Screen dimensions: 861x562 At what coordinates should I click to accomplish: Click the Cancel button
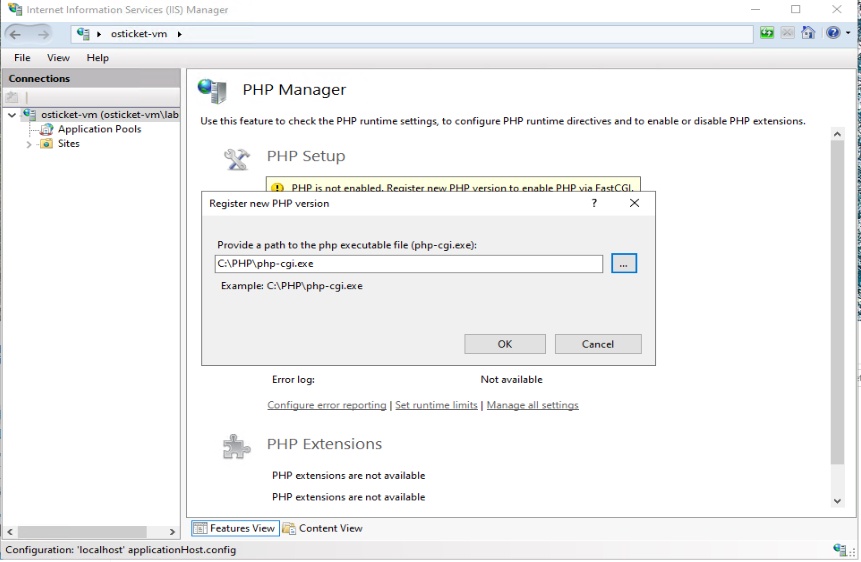point(598,344)
